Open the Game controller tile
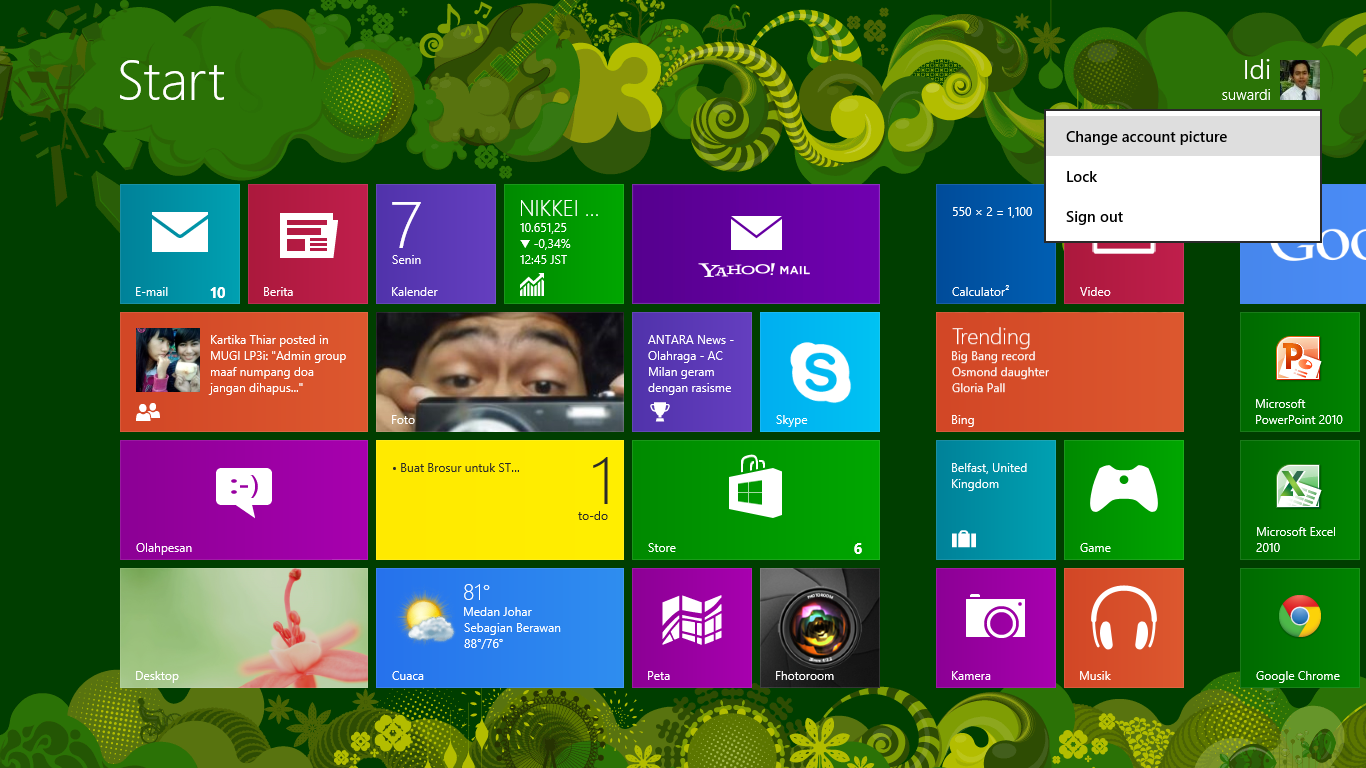1366x768 pixels. click(x=1124, y=500)
